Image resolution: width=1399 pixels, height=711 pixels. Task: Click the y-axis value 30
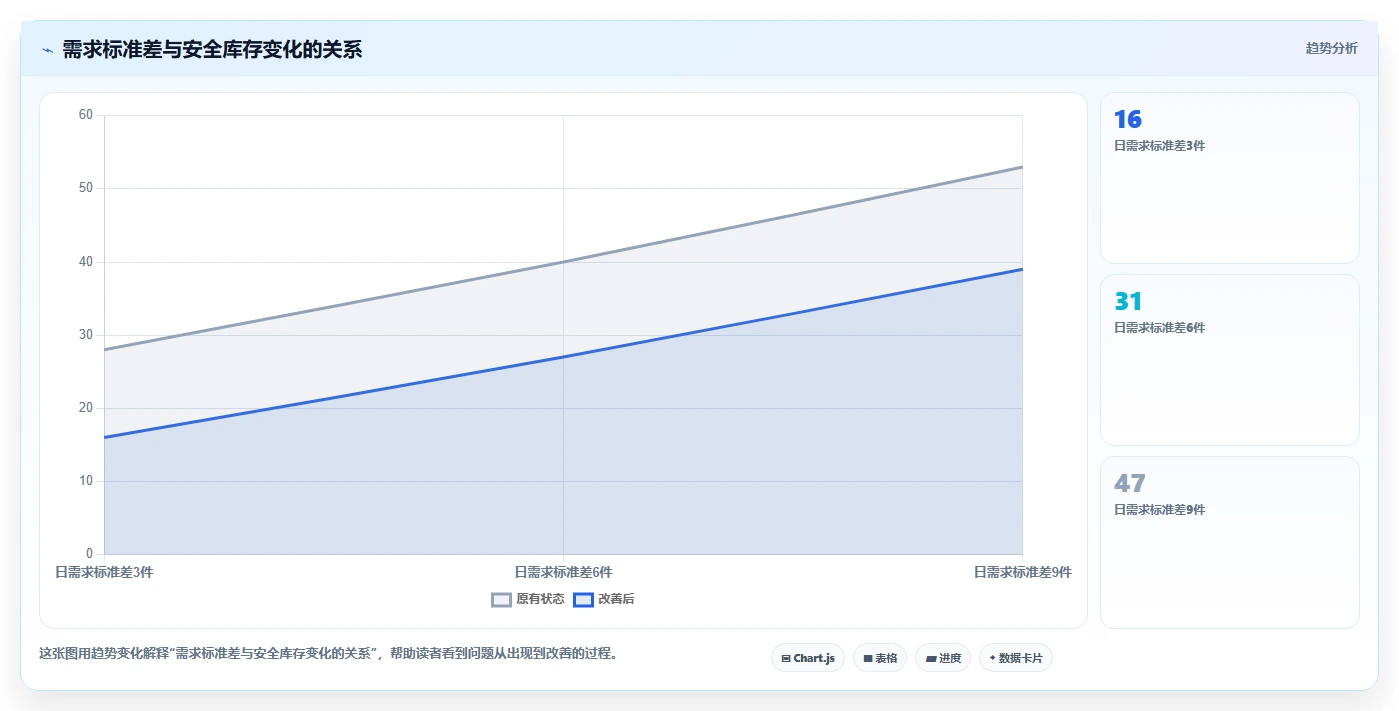85,335
